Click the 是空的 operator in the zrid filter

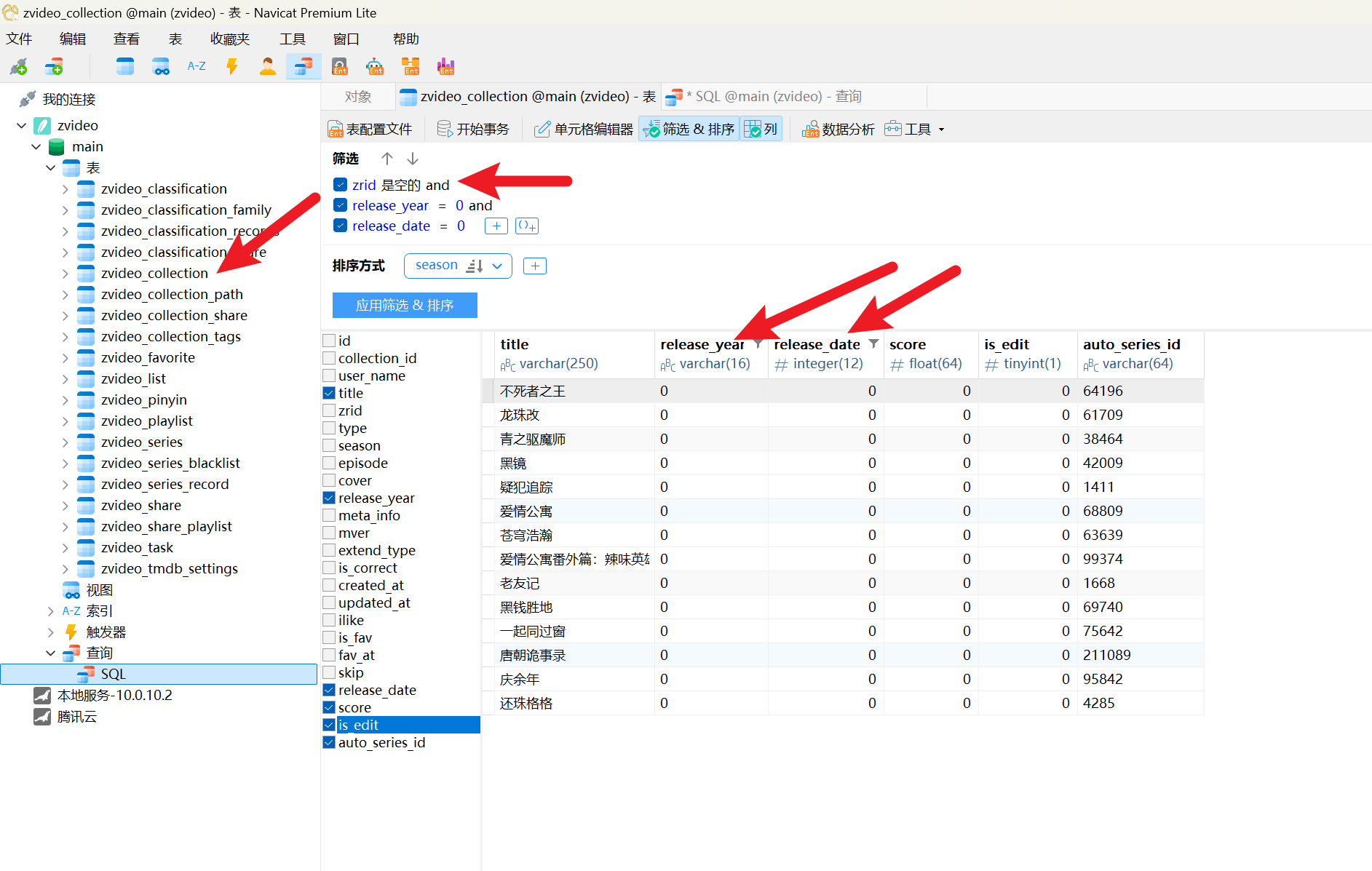pos(401,185)
